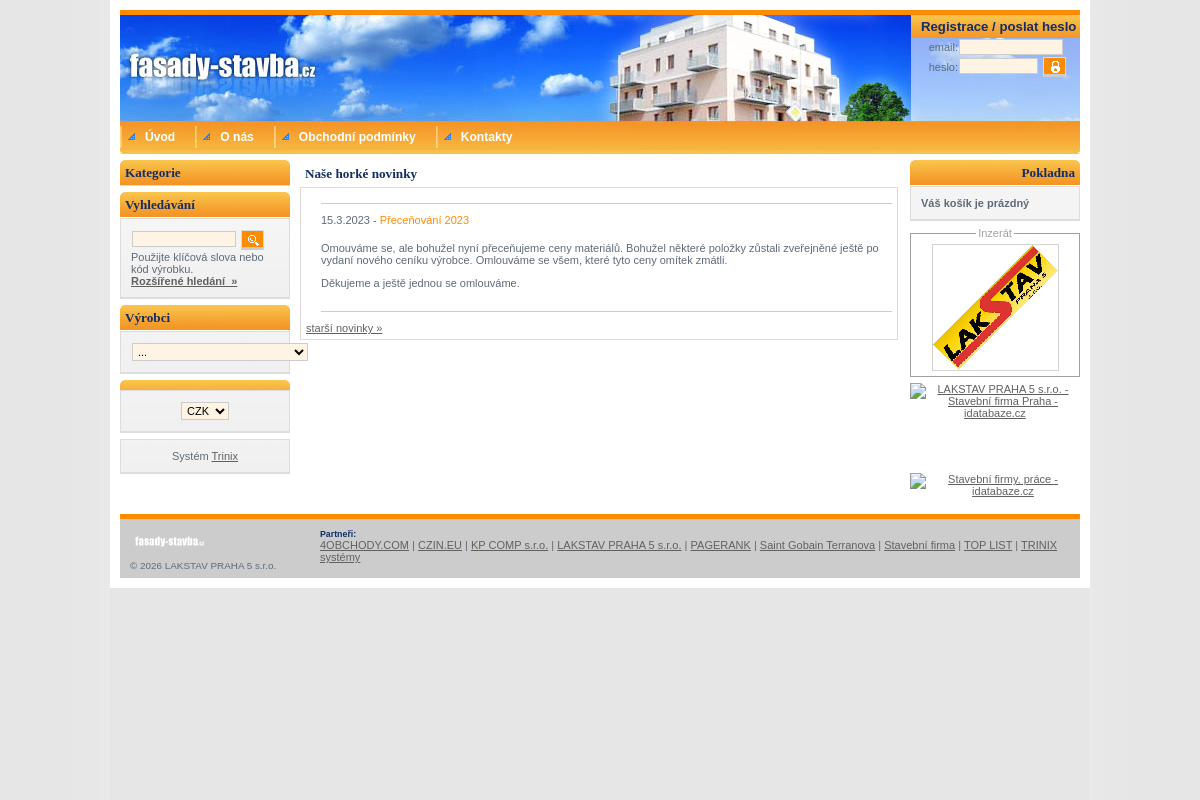Click into the heslo password field
1200x800 pixels.
(x=998, y=67)
